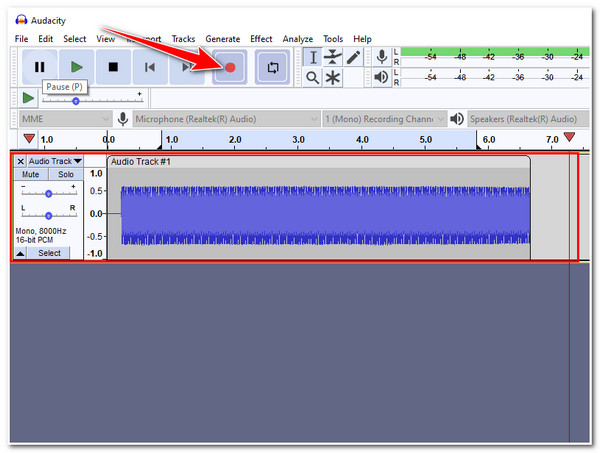Click the red Record button
The height and width of the screenshot is (453, 600).
tap(230, 67)
